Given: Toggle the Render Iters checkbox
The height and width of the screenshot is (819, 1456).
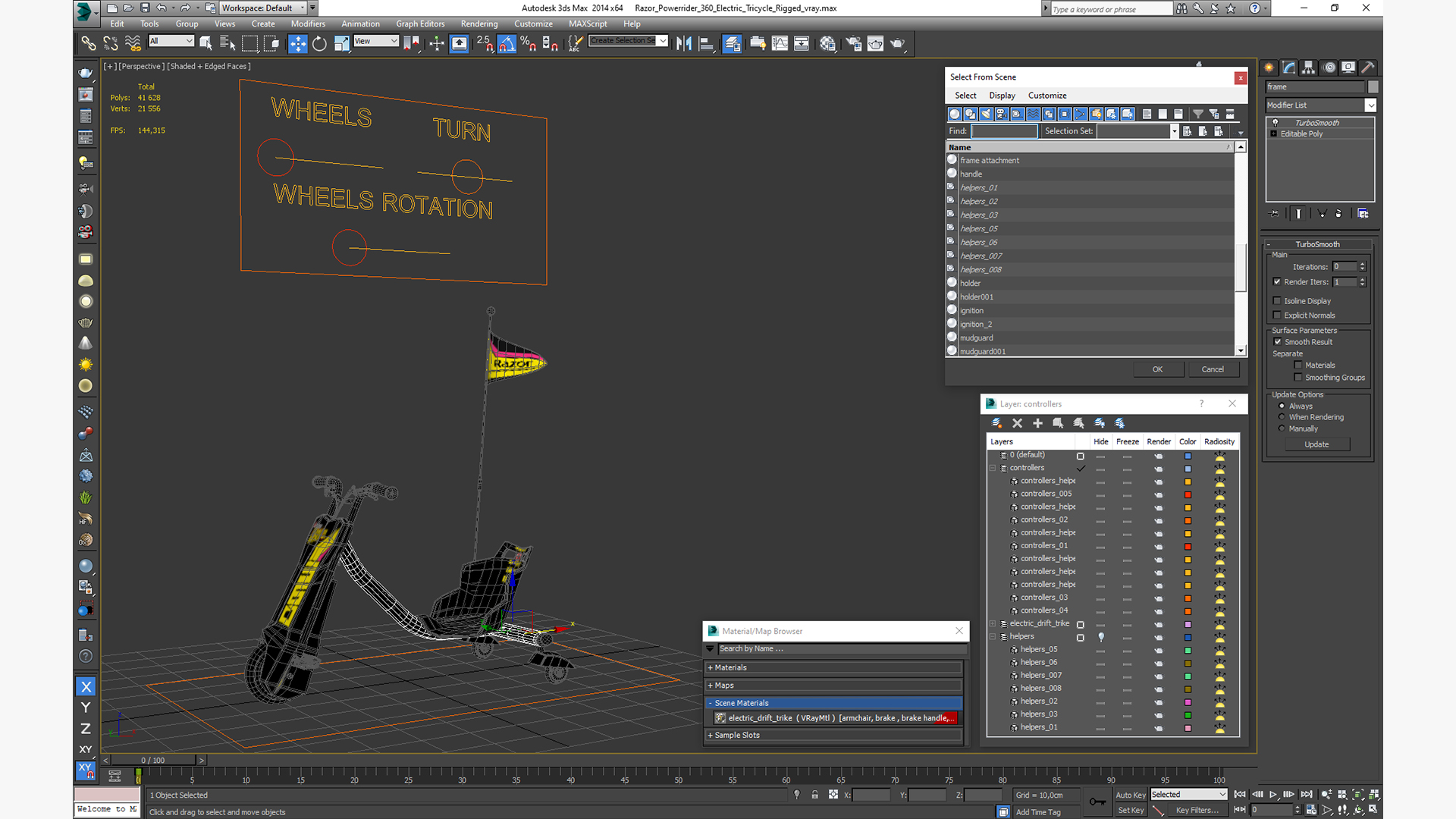Looking at the screenshot, I should coord(1277,282).
